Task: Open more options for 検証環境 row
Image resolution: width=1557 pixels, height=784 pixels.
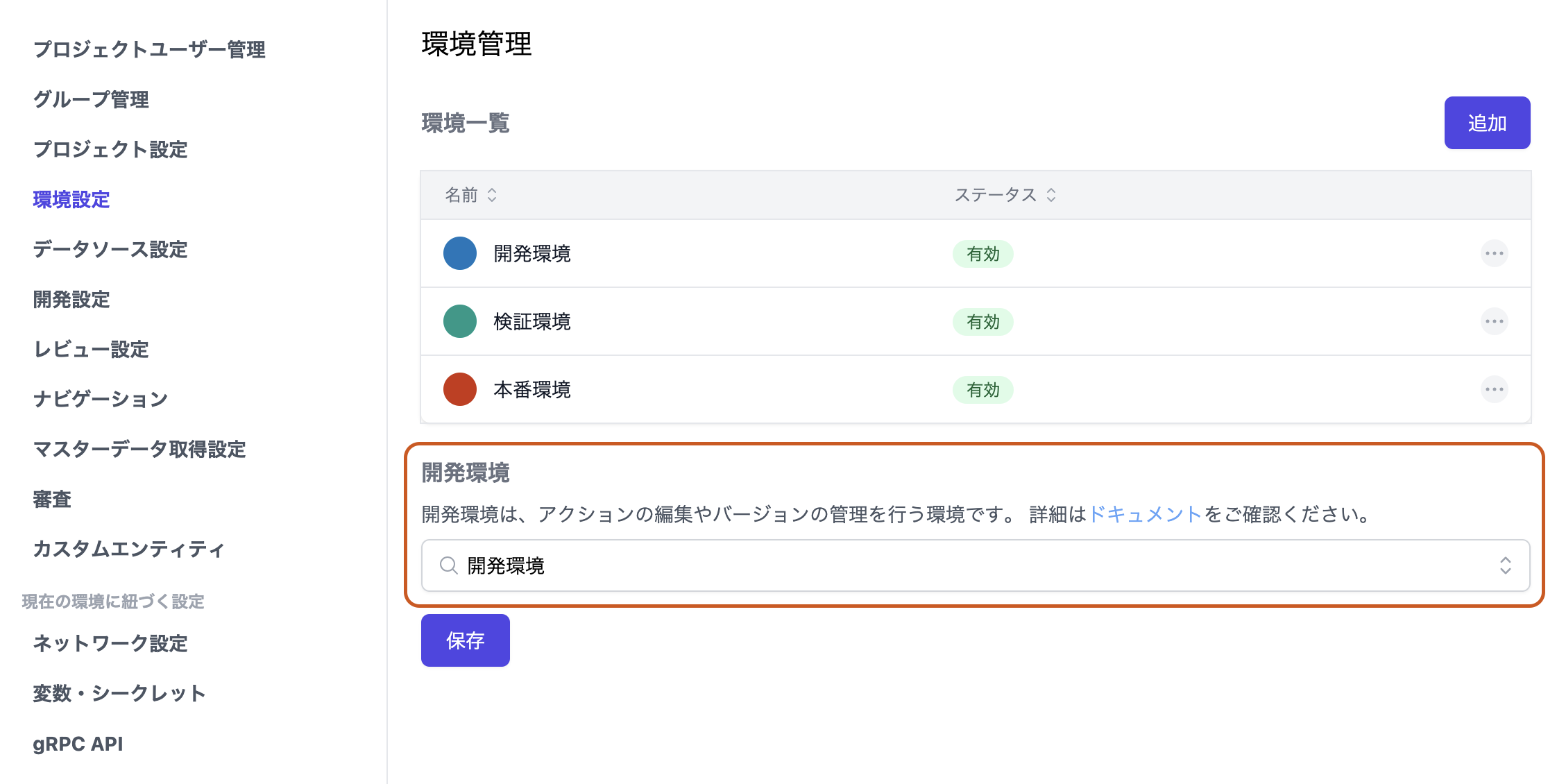Action: pyautogui.click(x=1494, y=321)
